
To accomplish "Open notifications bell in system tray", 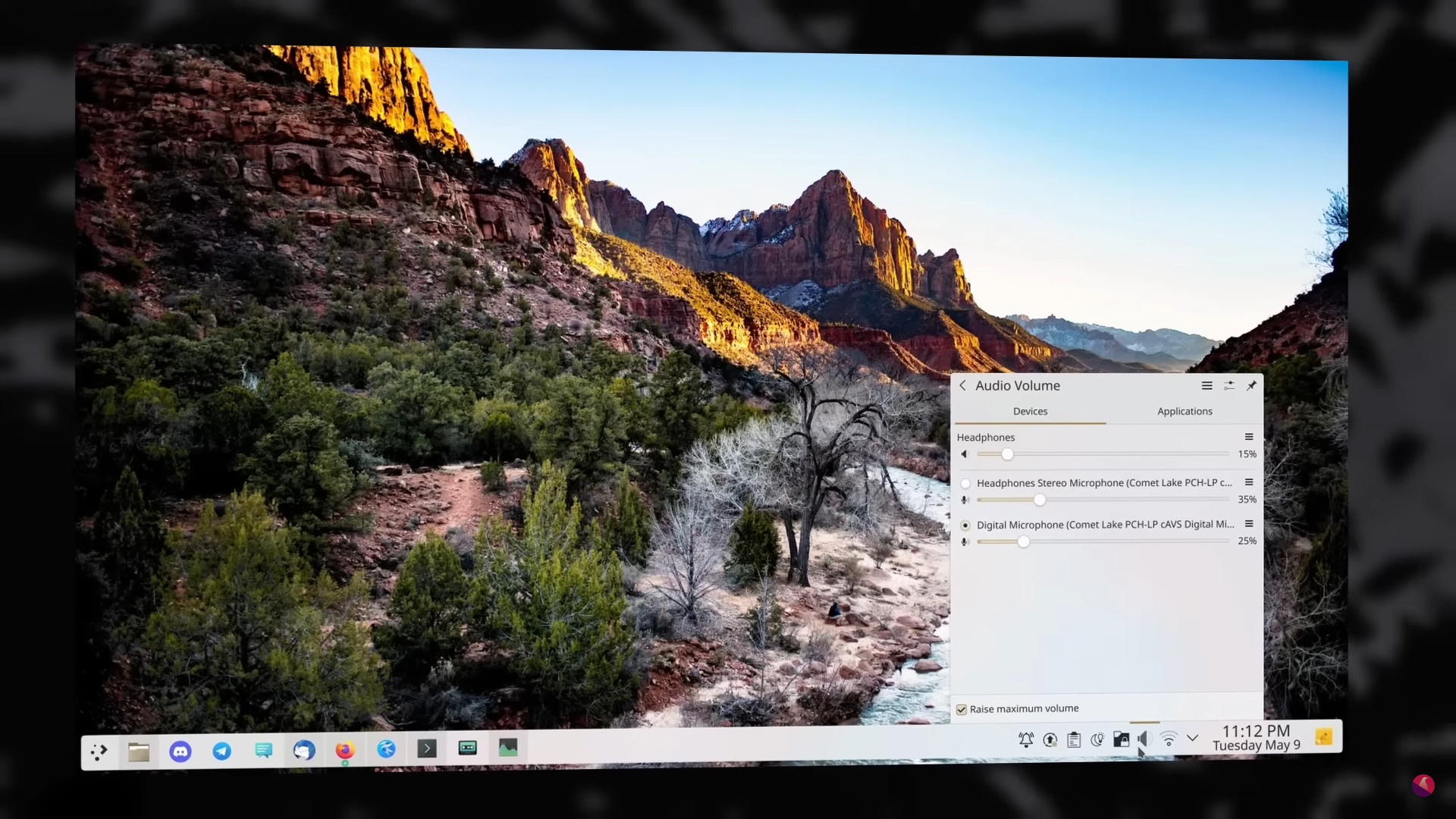I will click(x=1026, y=739).
